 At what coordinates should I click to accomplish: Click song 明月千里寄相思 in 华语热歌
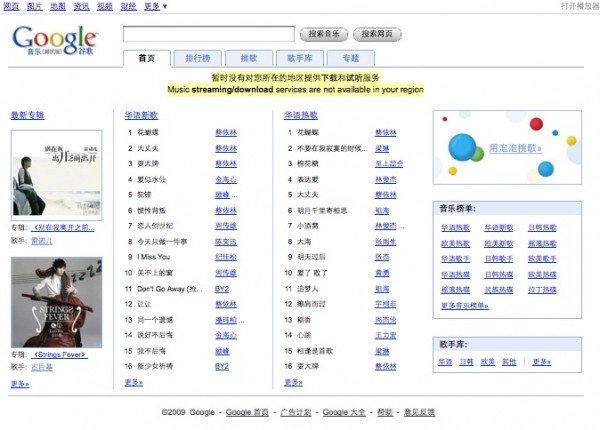[322, 210]
